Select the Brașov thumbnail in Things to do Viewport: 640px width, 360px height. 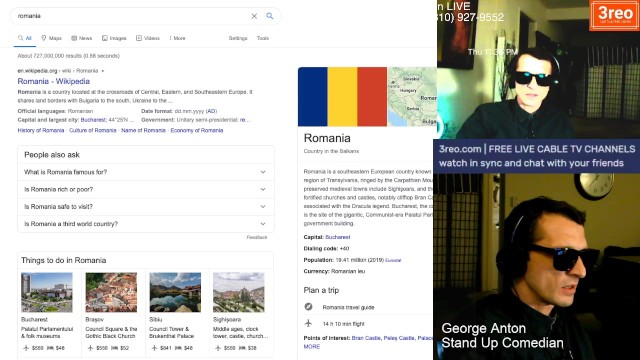111,292
